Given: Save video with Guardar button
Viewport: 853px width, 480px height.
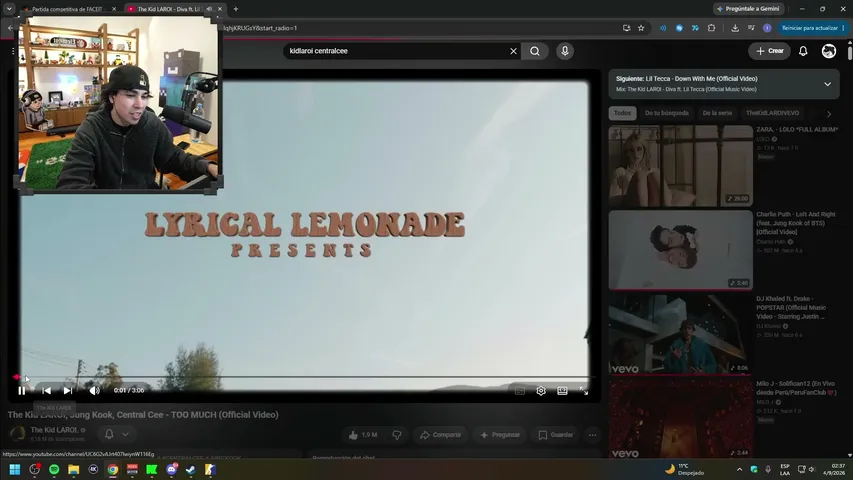Looking at the screenshot, I should click(555, 435).
